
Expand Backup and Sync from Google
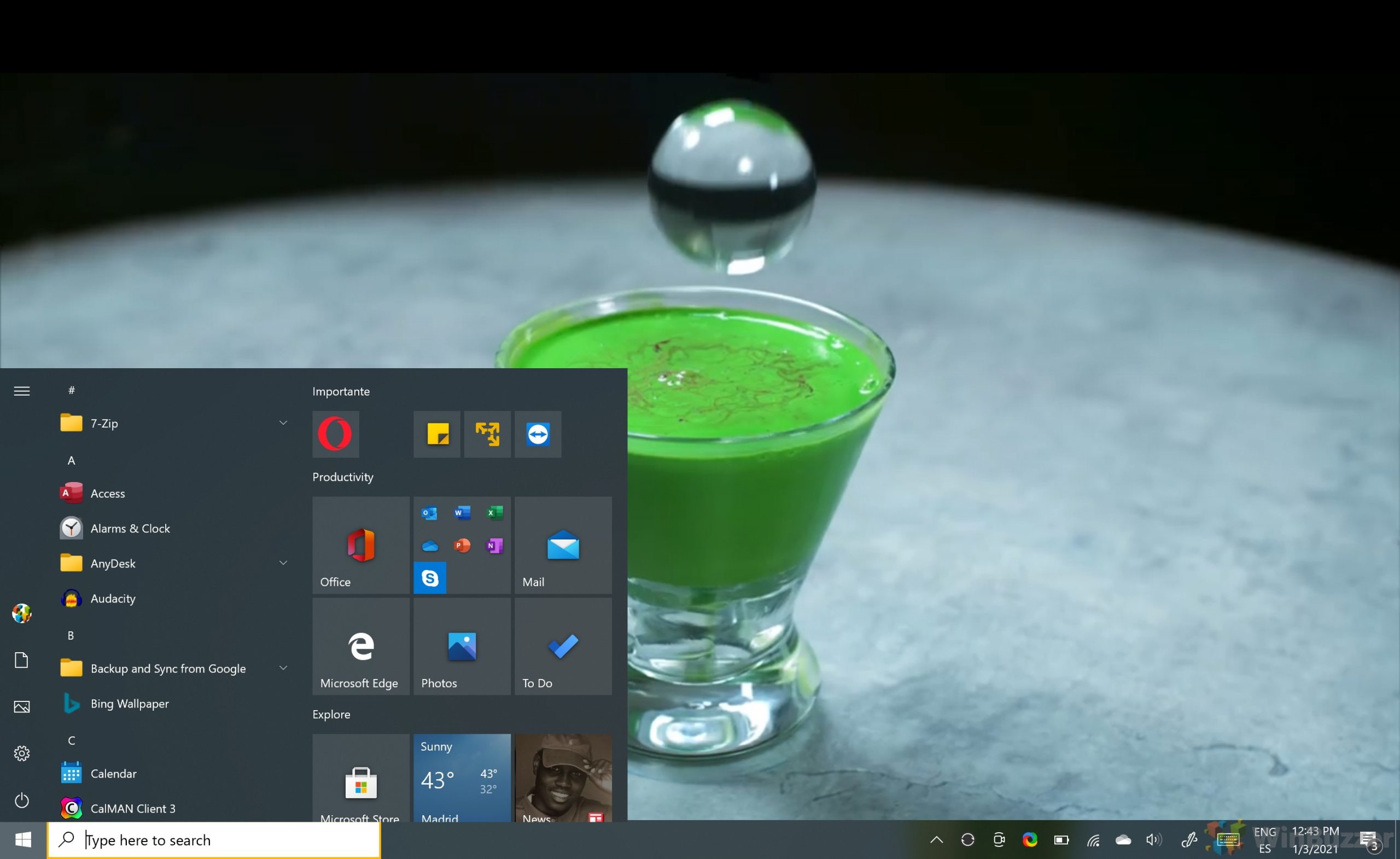coord(173,668)
